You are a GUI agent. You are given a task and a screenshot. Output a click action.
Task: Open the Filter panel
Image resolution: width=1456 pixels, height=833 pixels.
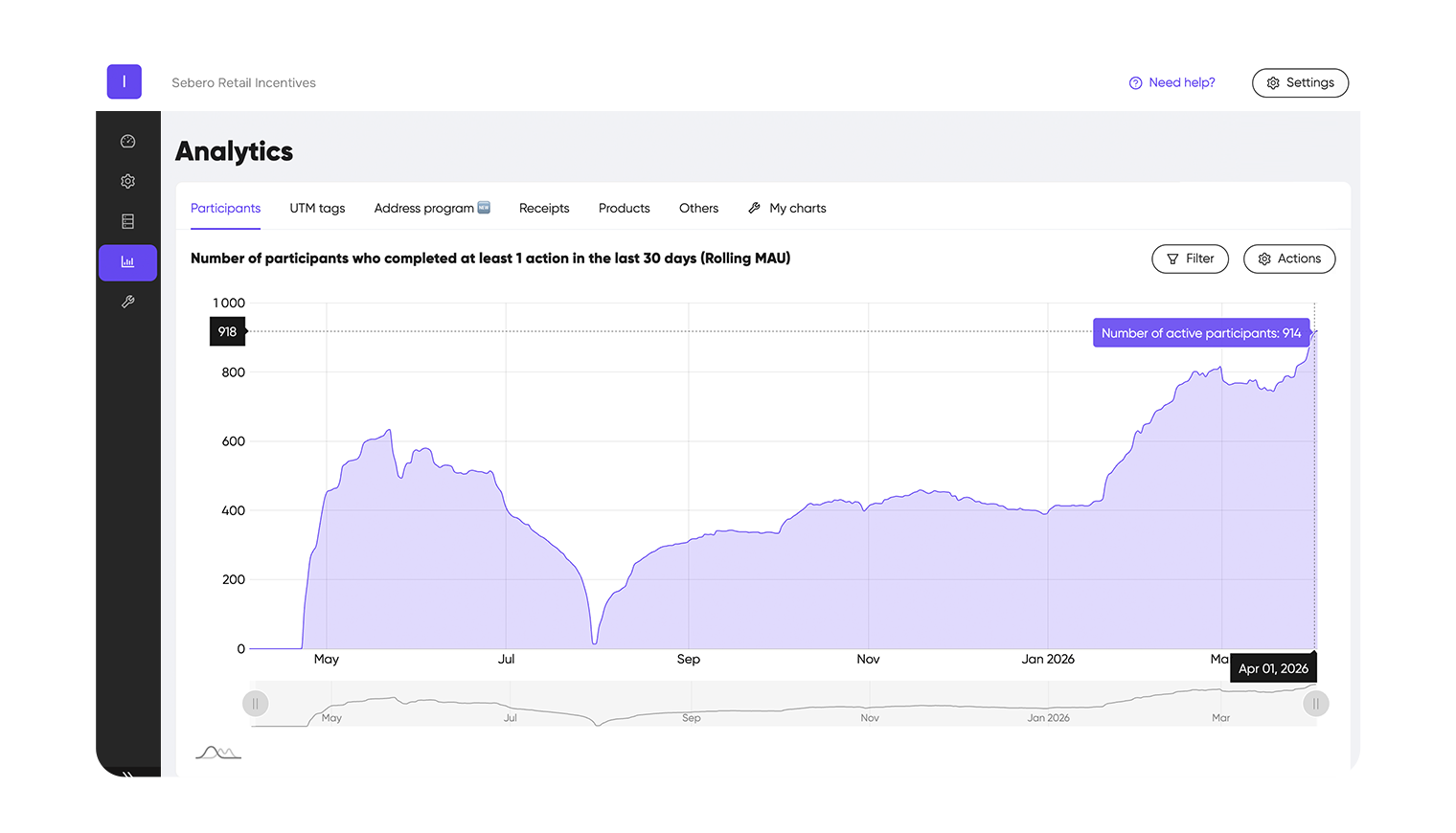(1190, 259)
